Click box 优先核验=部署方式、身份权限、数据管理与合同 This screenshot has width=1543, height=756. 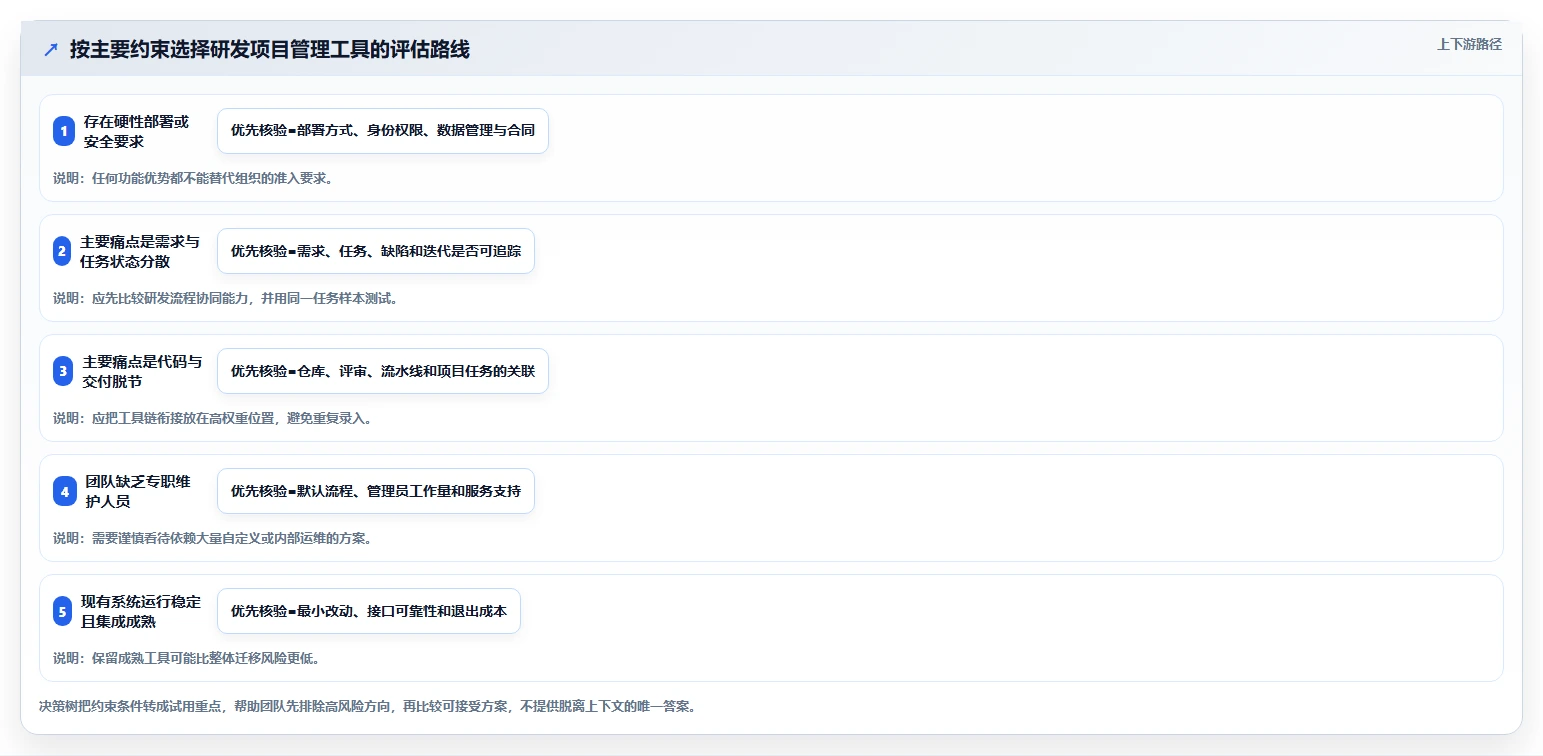click(383, 131)
